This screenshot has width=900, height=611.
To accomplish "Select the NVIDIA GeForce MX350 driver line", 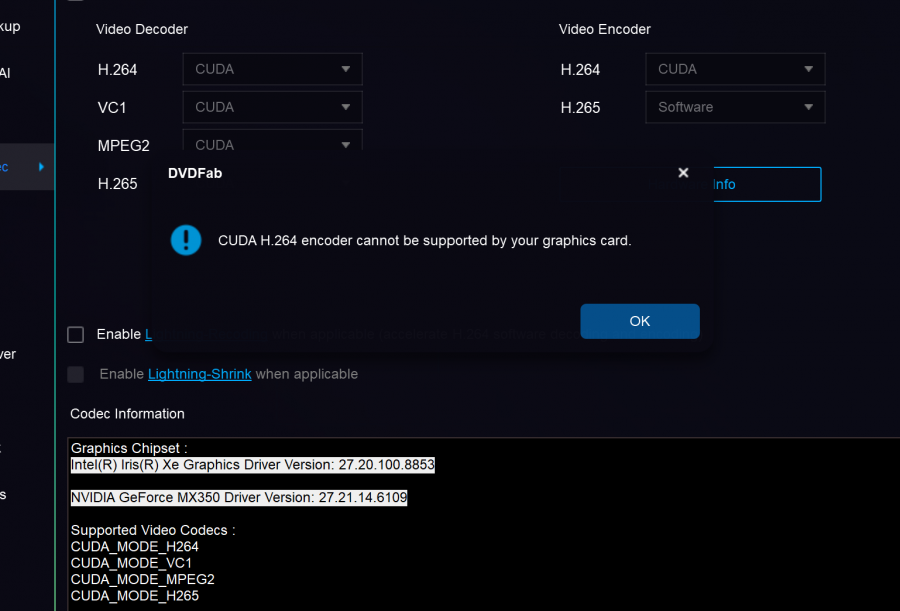I will tap(239, 497).
